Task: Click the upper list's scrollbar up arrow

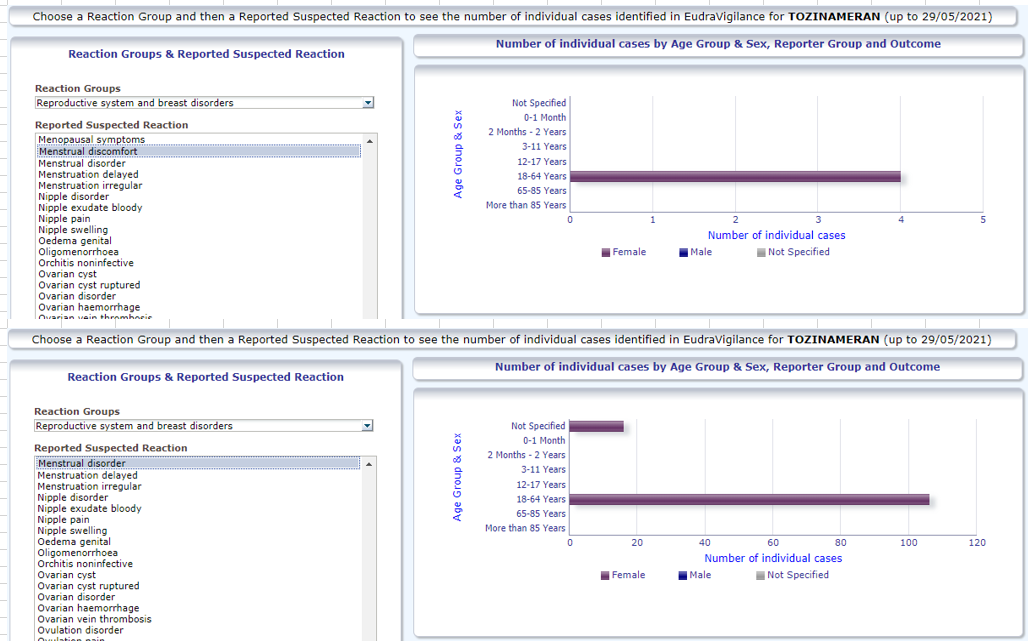Action: click(370, 141)
